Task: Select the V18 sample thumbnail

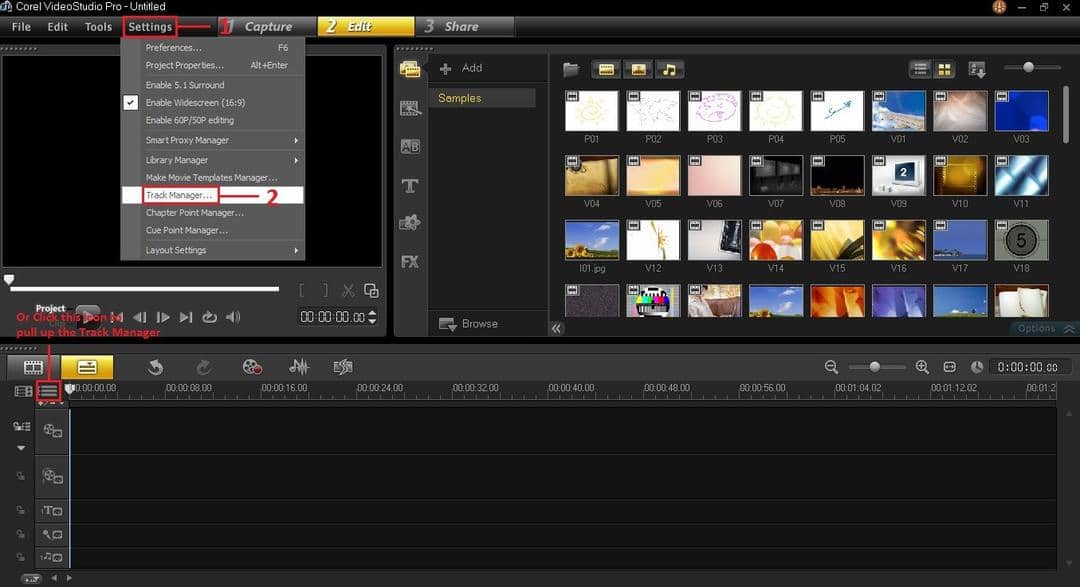Action: click(x=1021, y=241)
